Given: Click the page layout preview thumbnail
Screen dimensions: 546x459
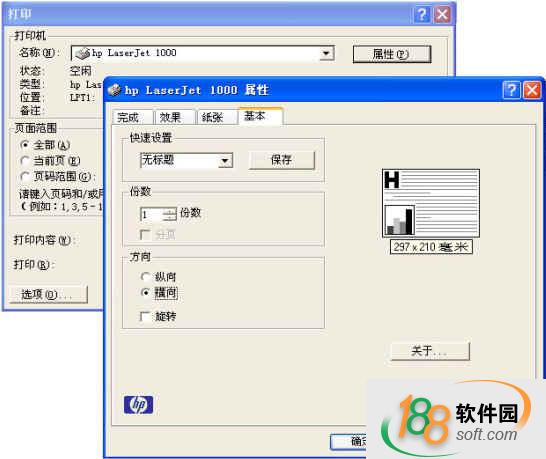Looking at the screenshot, I should (431, 203).
